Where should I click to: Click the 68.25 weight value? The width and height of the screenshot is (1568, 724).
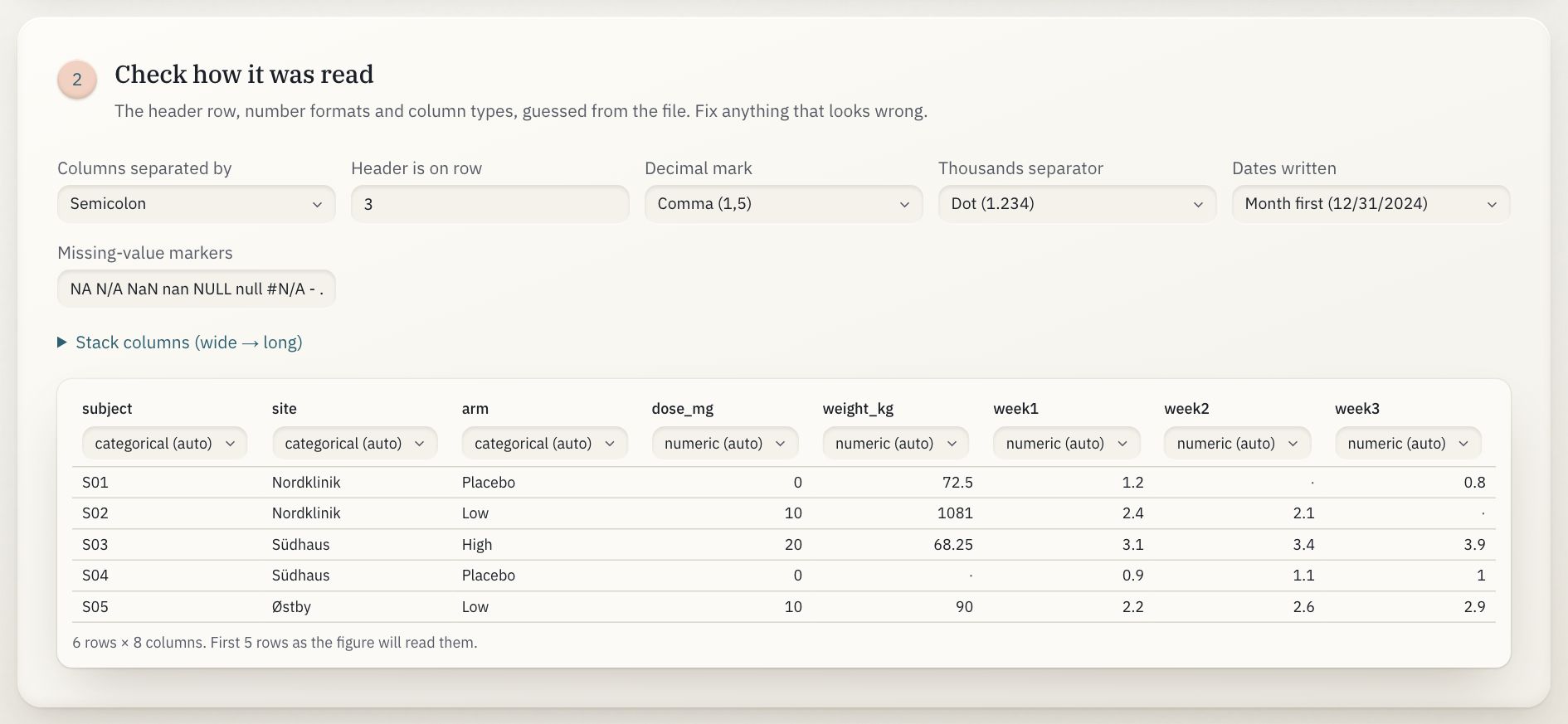[952, 545]
